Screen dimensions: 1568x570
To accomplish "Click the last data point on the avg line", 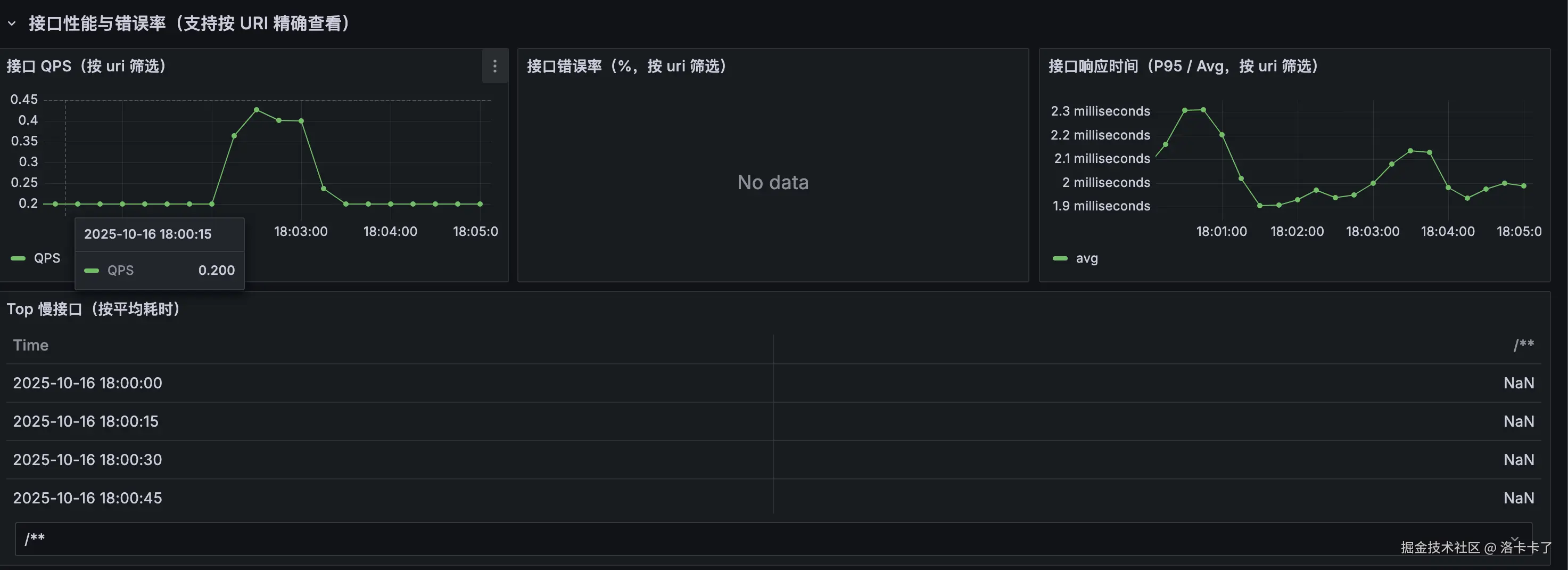I will coord(1524,186).
